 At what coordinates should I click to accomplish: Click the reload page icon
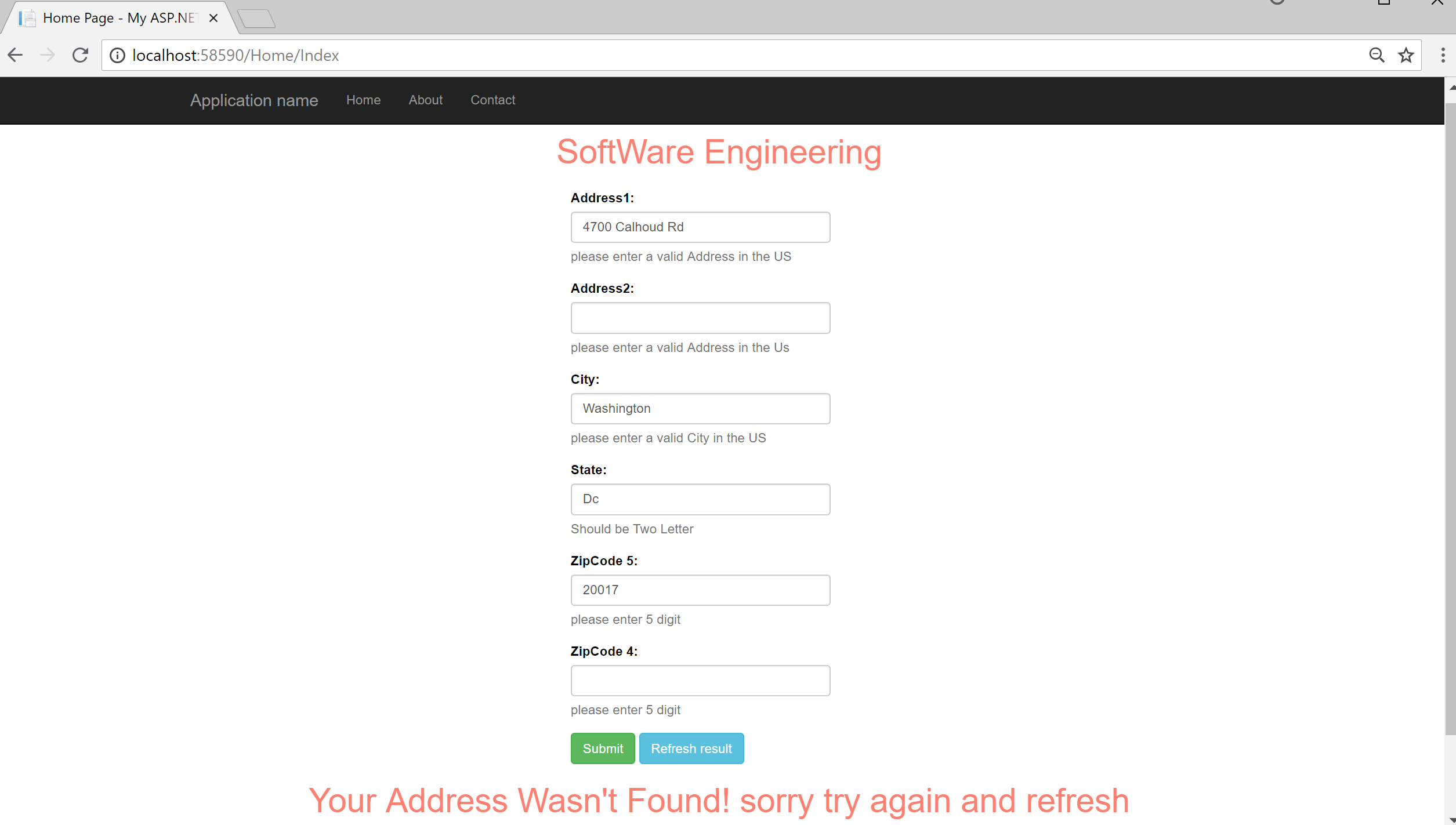[x=80, y=55]
